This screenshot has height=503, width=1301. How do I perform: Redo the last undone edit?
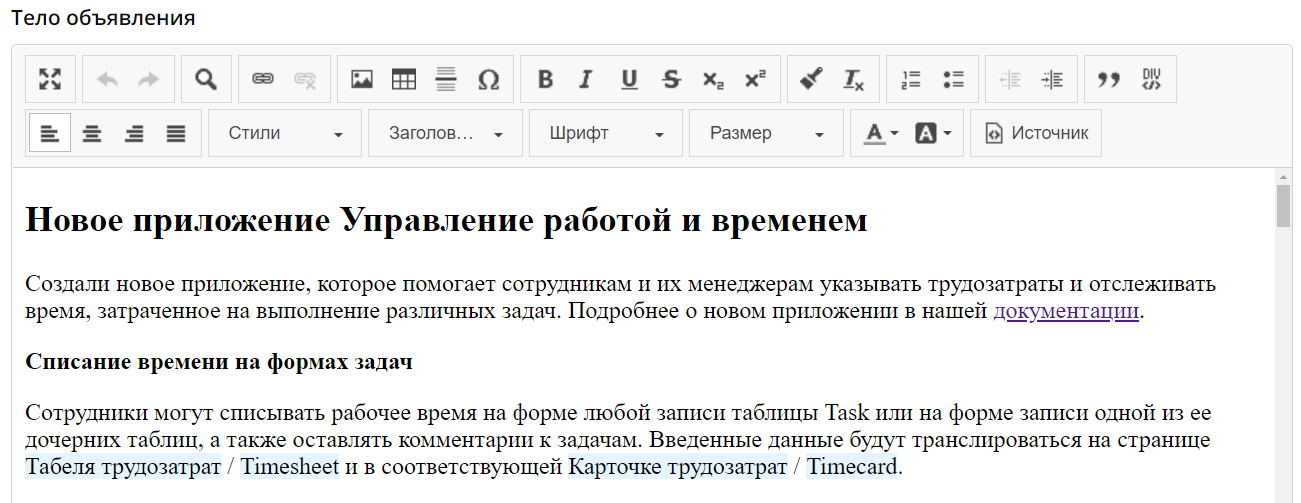(x=149, y=80)
